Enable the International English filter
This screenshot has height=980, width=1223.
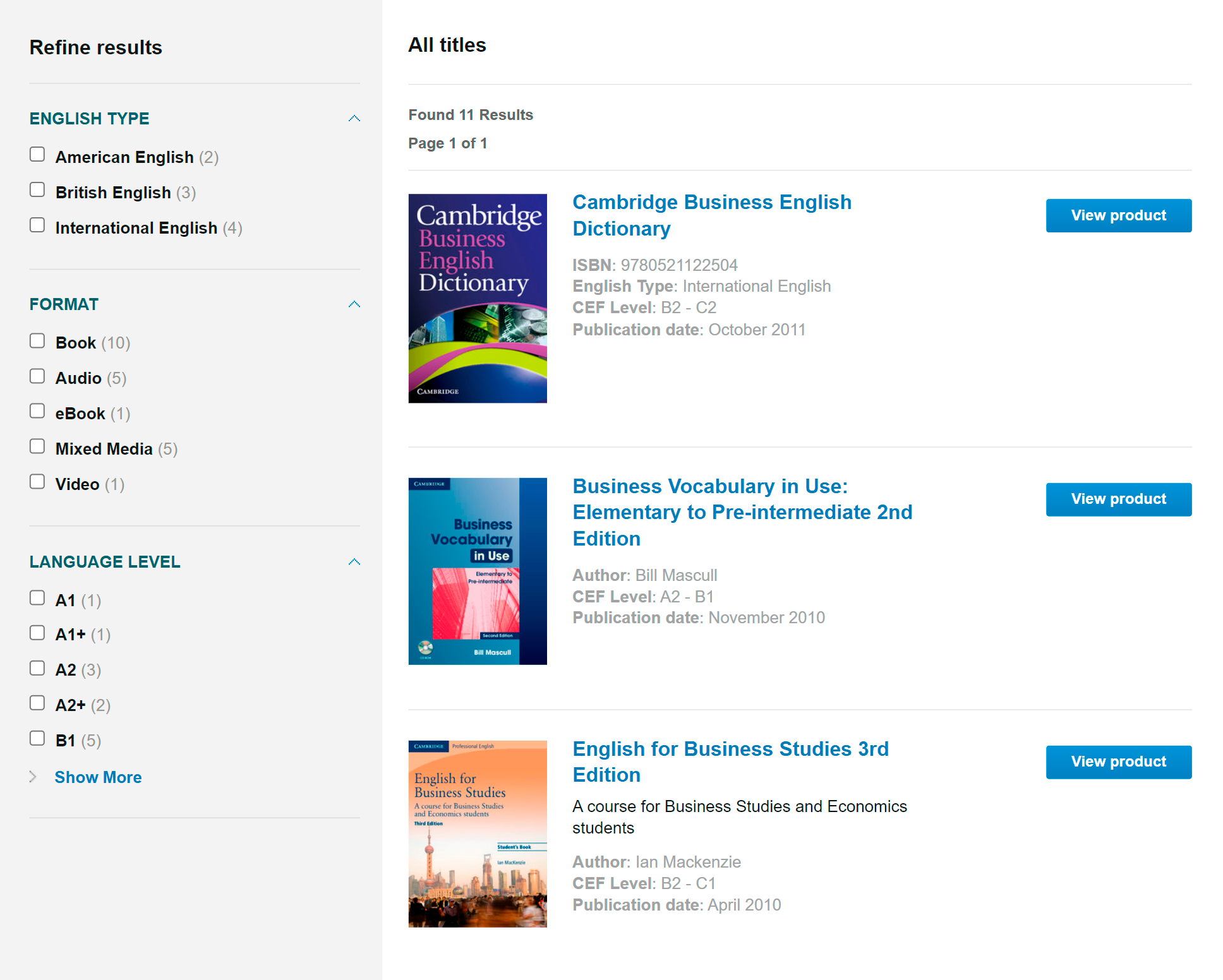click(x=37, y=225)
